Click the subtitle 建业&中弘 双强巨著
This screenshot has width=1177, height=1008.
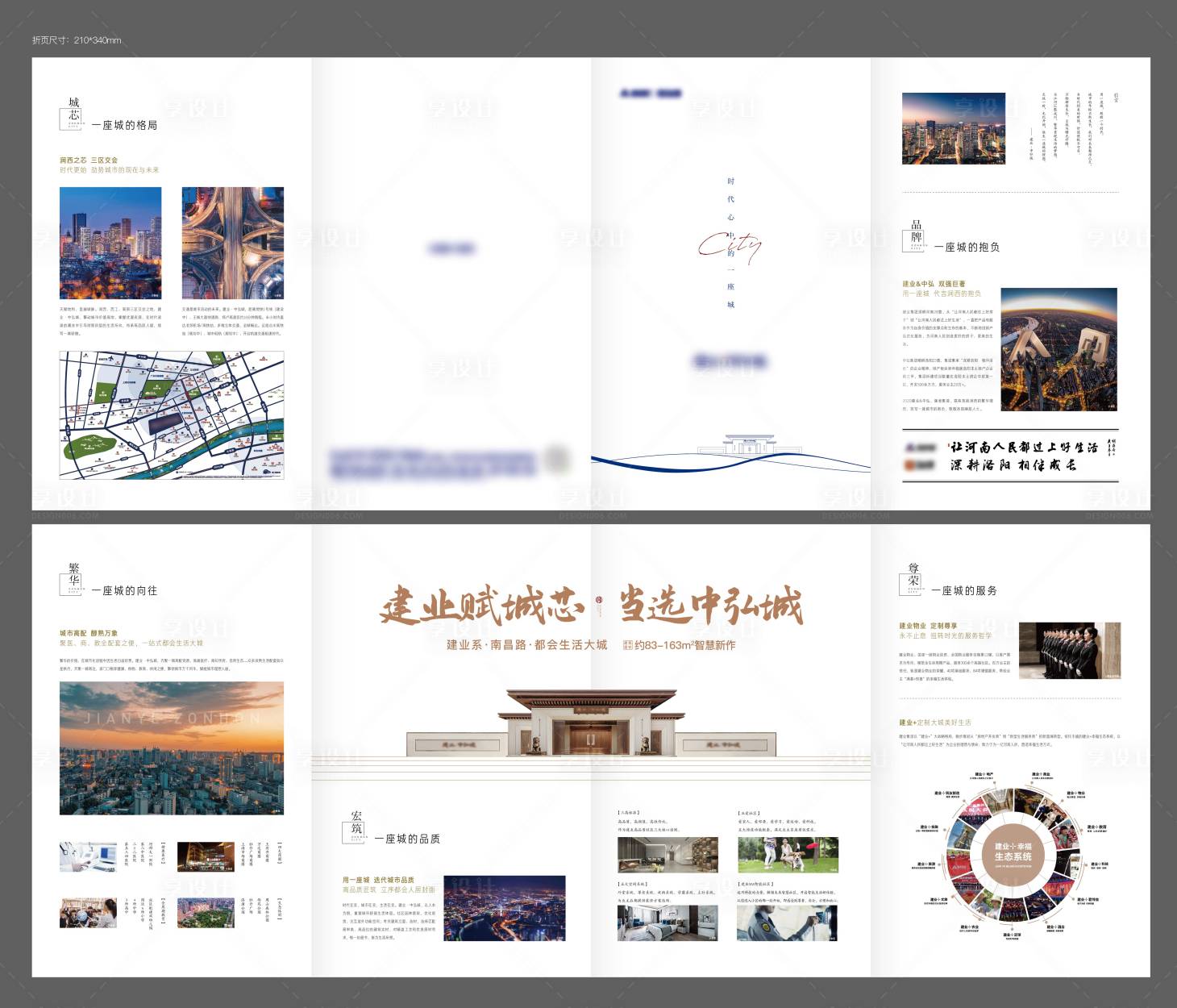point(934,284)
